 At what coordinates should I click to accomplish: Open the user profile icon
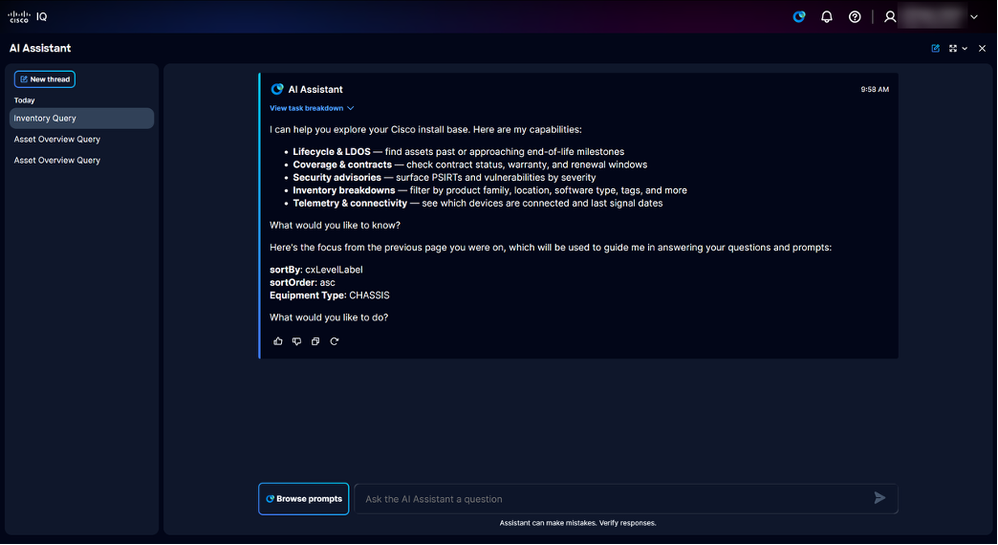tap(890, 17)
